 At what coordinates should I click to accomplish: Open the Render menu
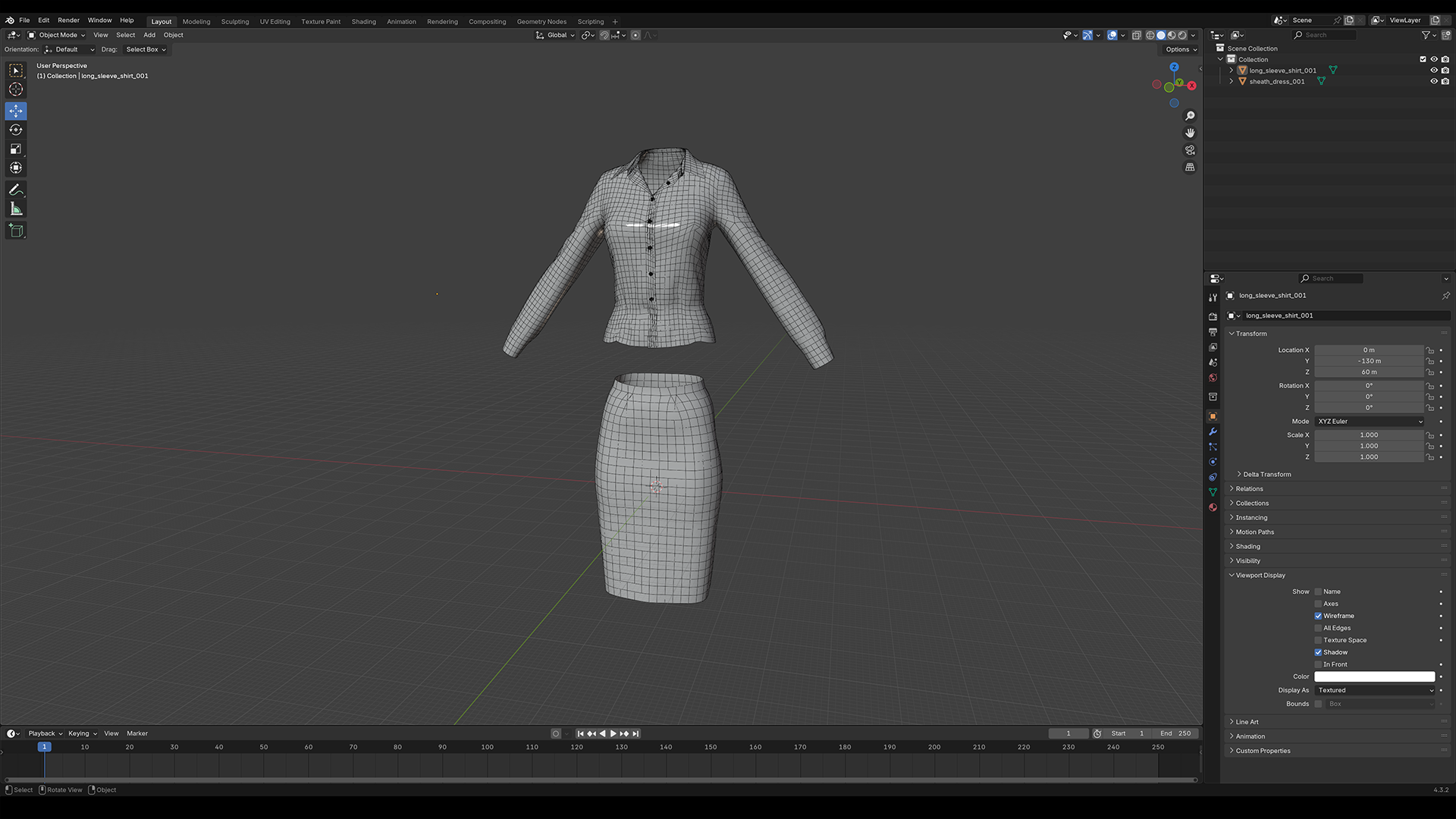coord(68,20)
